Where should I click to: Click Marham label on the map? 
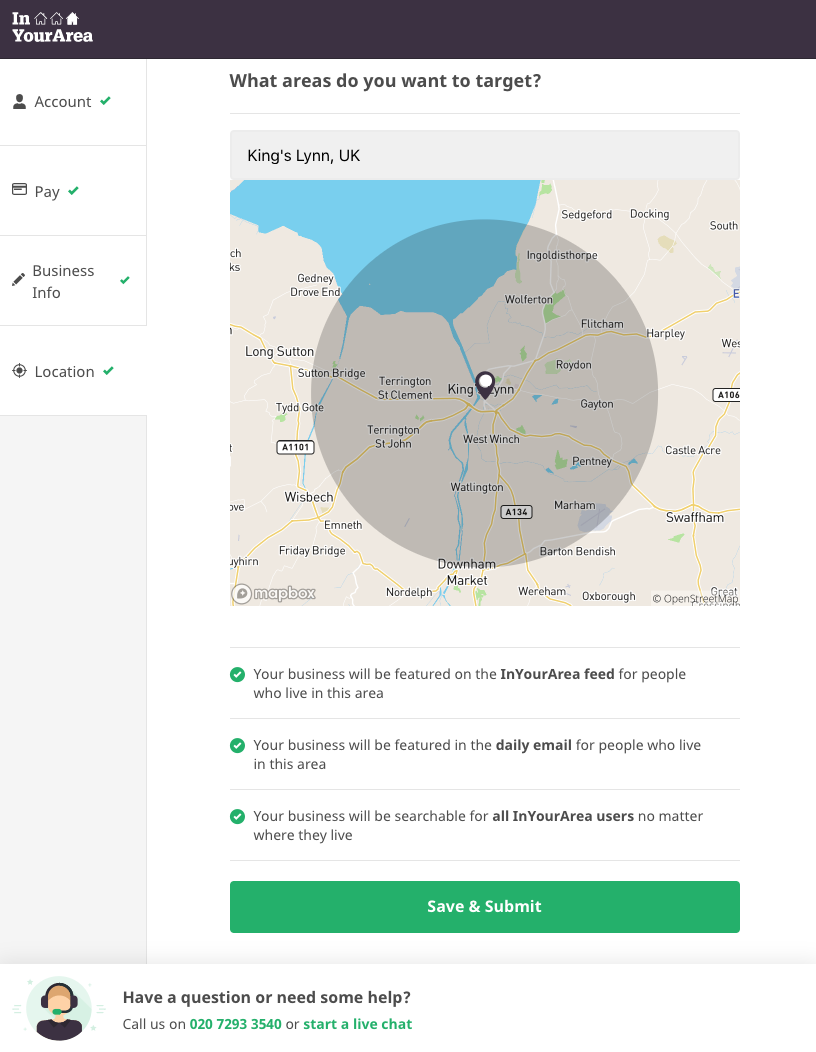574,505
